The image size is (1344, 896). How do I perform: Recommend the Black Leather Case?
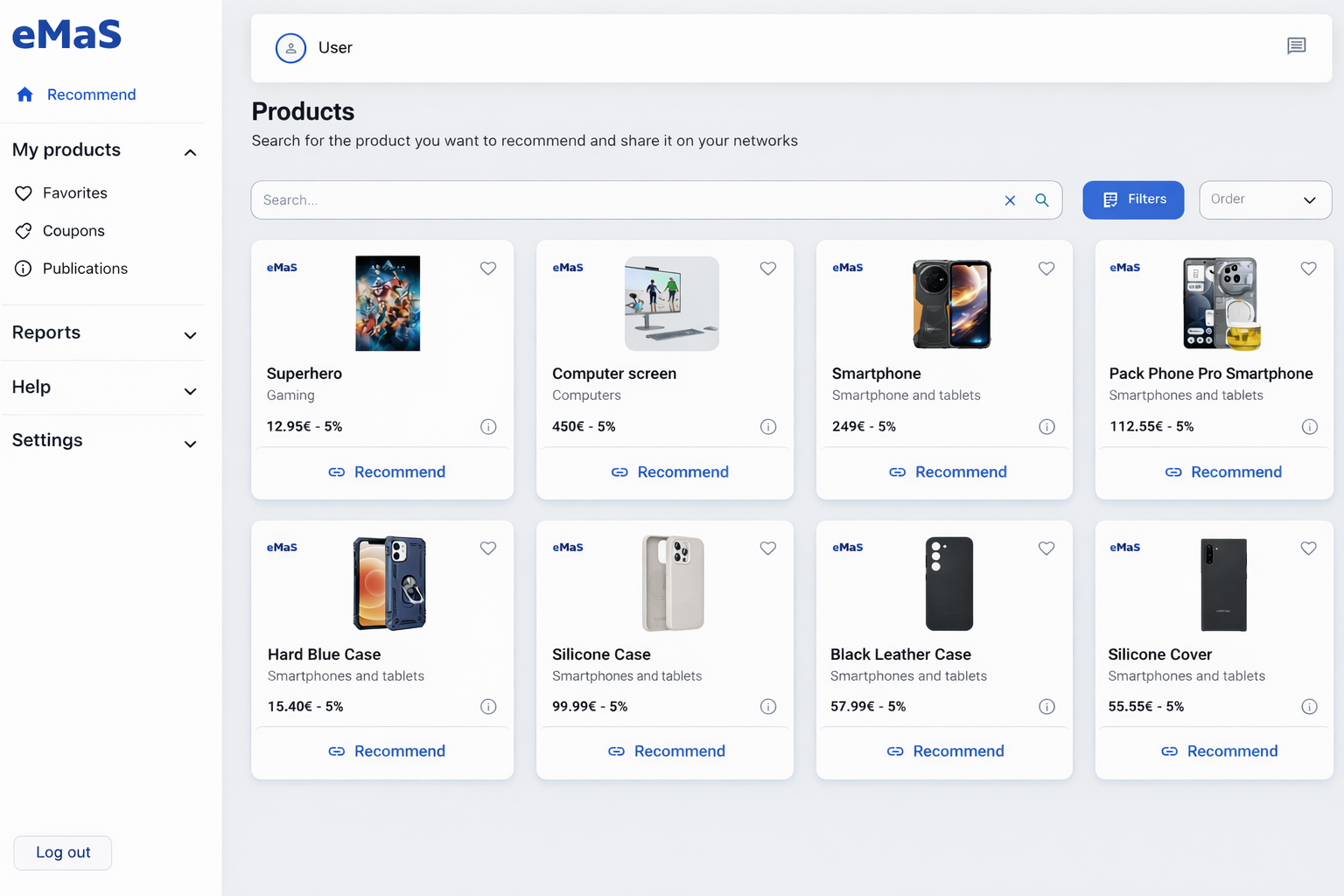945,751
